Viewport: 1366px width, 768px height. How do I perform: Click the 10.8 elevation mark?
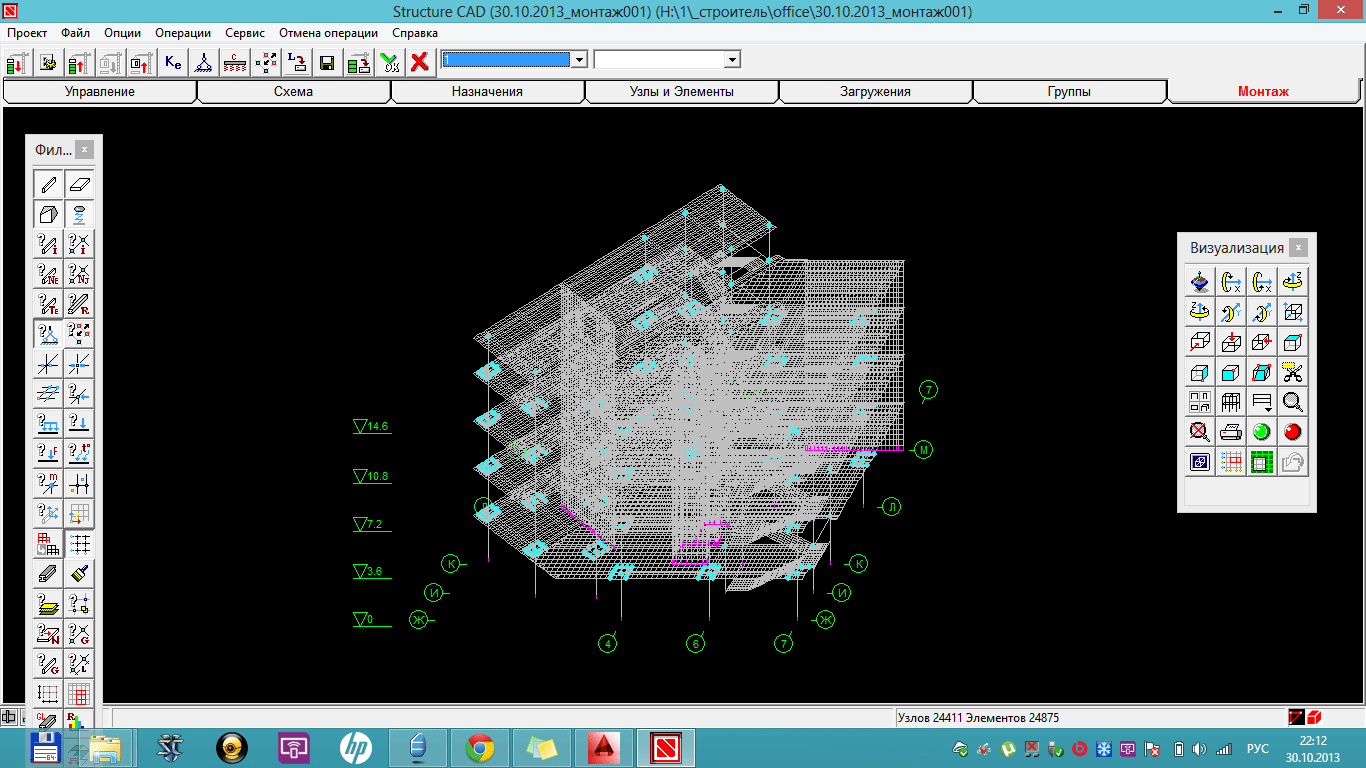(371, 476)
